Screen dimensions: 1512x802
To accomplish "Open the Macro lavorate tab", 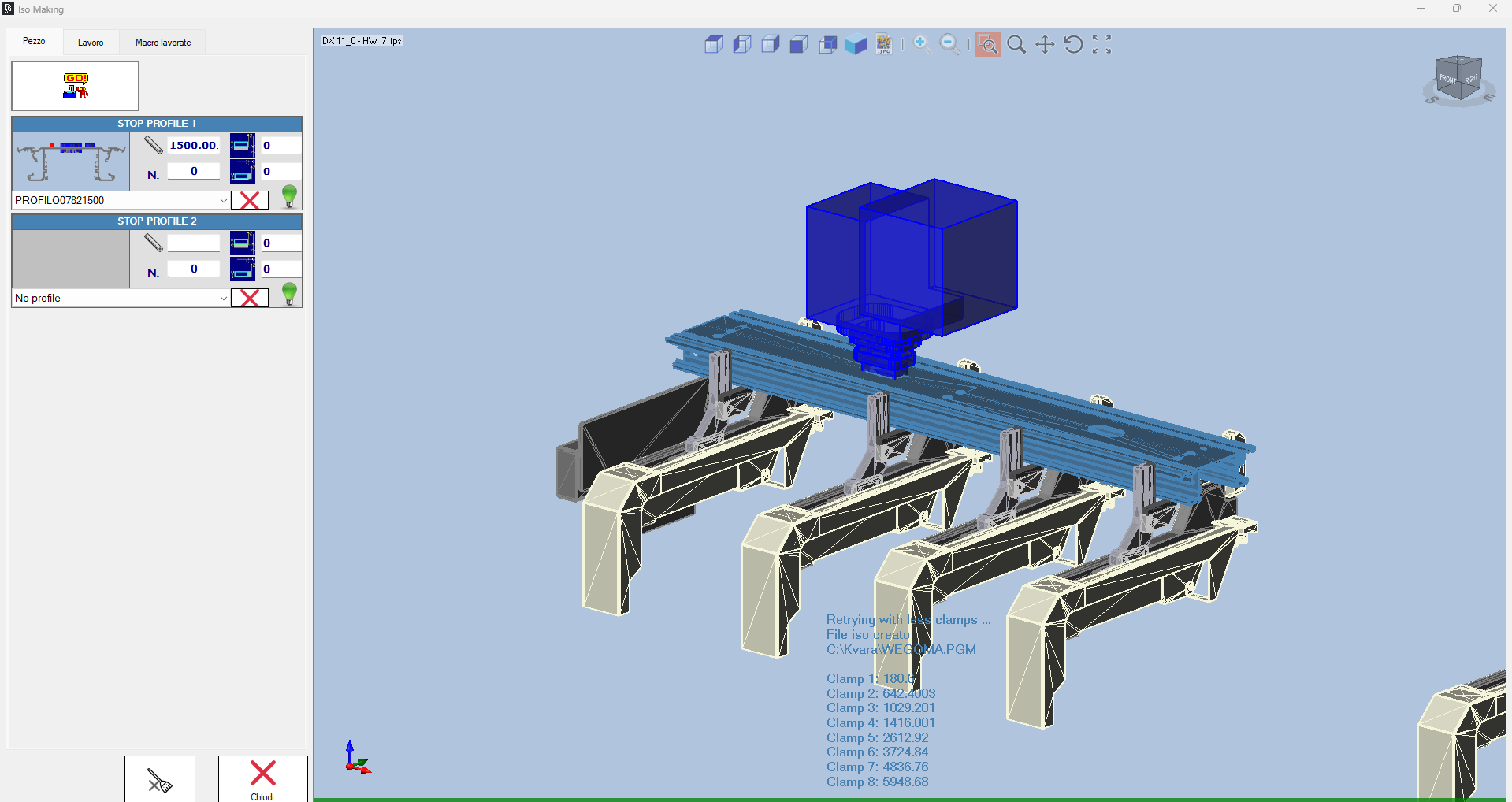I will coord(163,43).
